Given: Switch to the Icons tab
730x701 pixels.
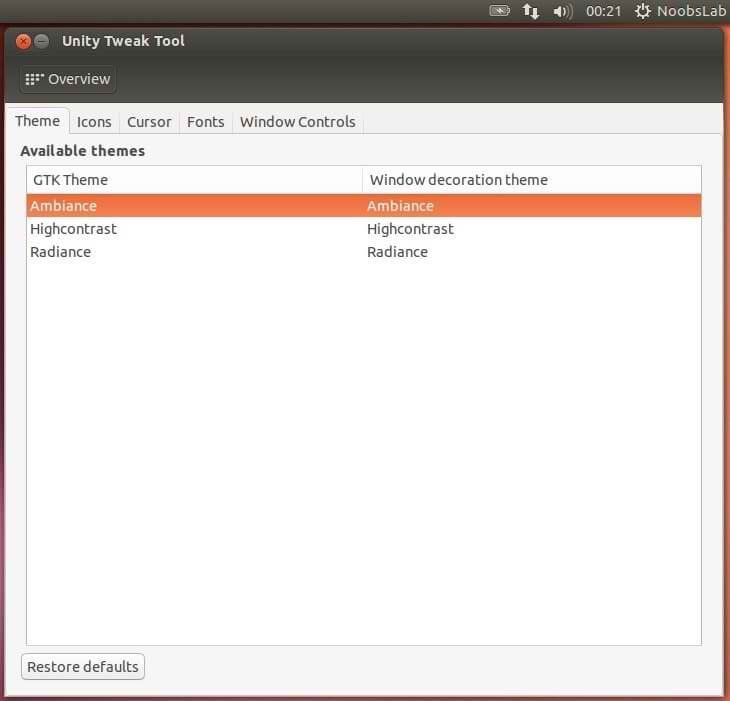Looking at the screenshot, I should tap(94, 122).
